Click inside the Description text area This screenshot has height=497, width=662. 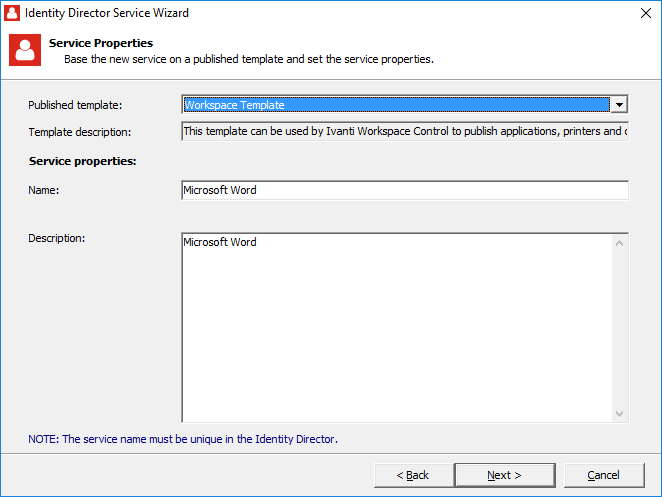click(x=396, y=327)
